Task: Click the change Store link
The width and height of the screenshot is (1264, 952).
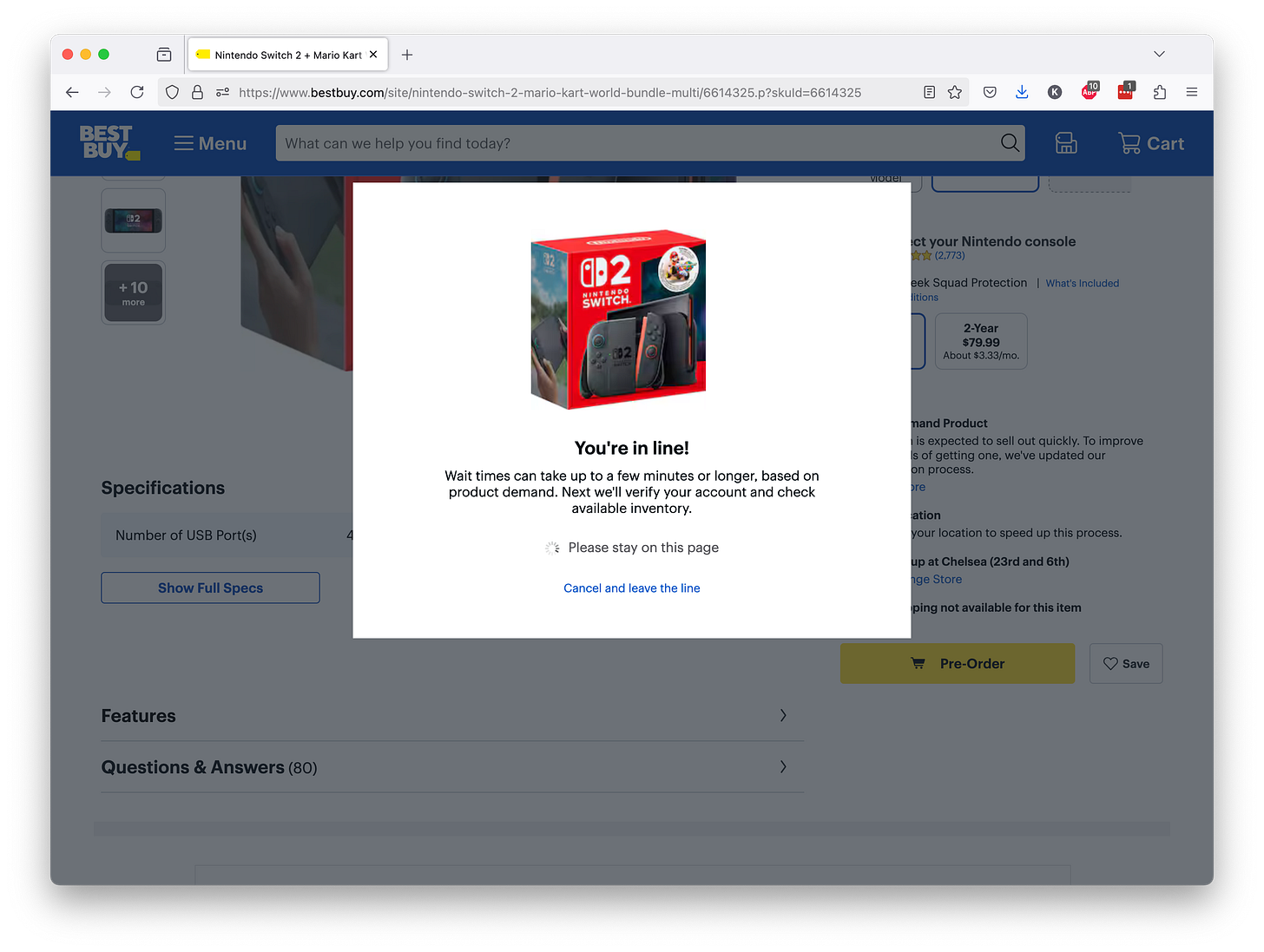Action: pyautogui.click(x=936, y=579)
